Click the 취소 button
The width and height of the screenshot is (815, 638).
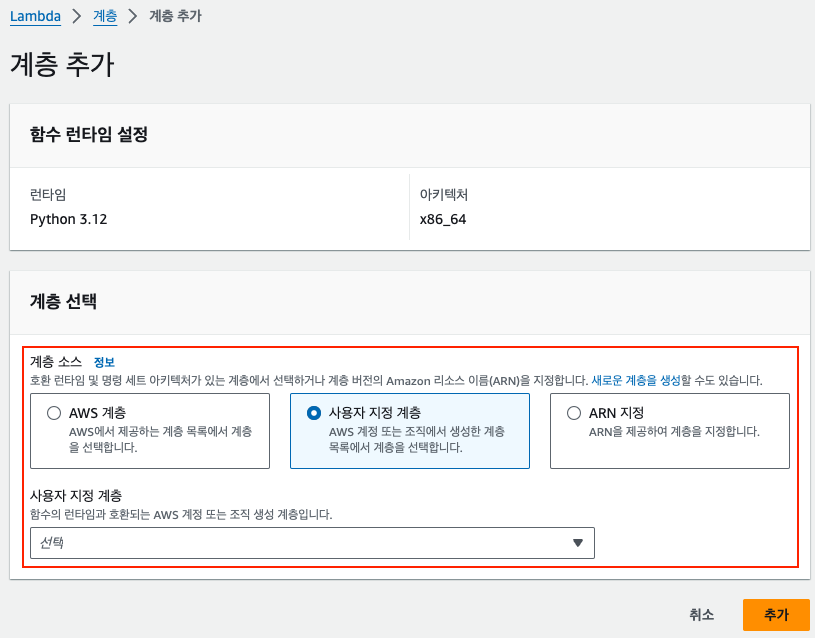pos(702,615)
